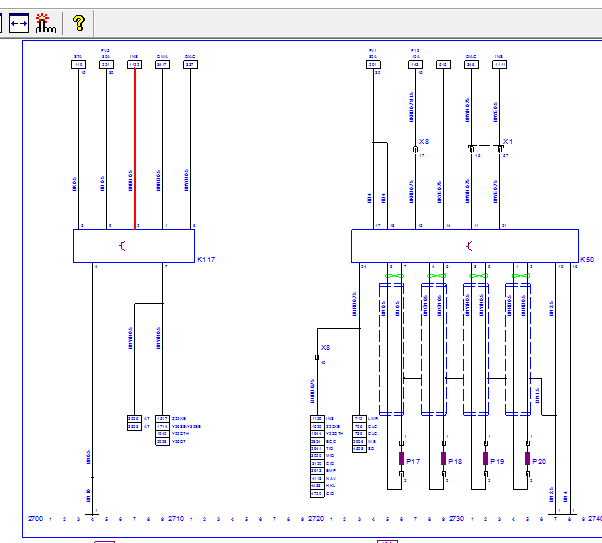
Task: Click the pointing hand with red sparkle icon
Action: [x=45, y=23]
